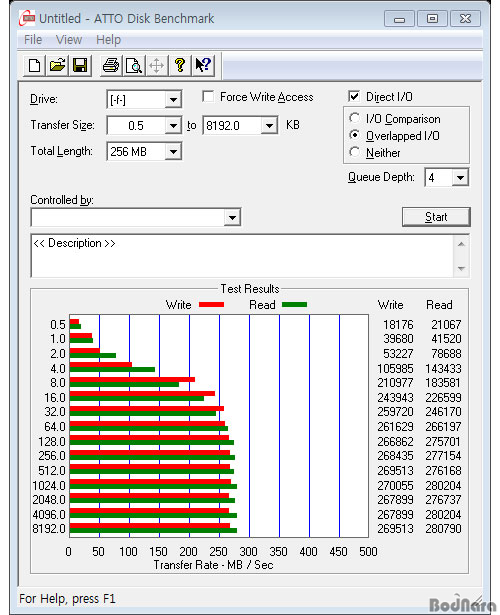Image resolution: width=500 pixels, height=615 pixels.
Task: Activate the context help arrow icon
Action: (203, 65)
